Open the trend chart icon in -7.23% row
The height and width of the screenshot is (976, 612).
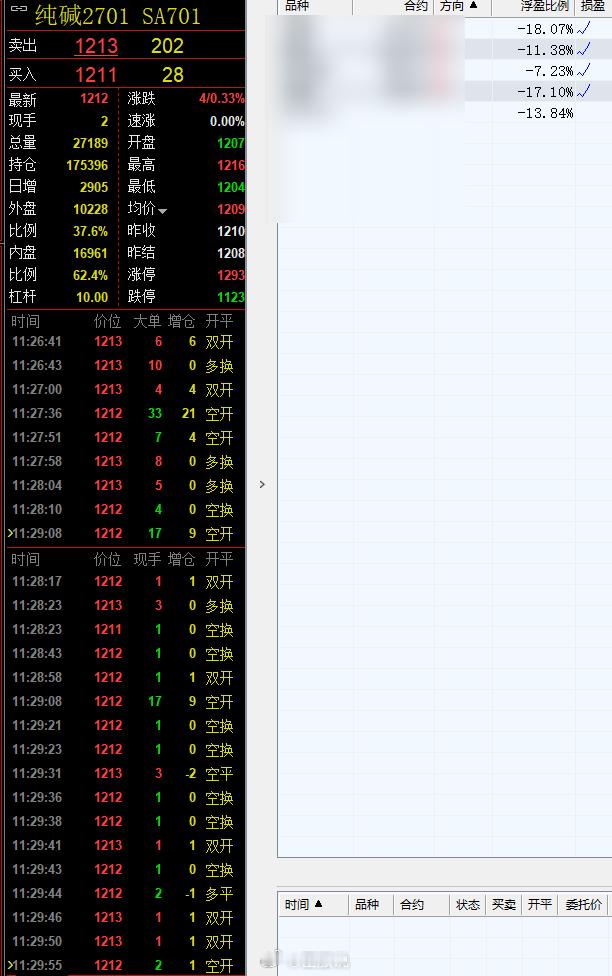(x=583, y=70)
